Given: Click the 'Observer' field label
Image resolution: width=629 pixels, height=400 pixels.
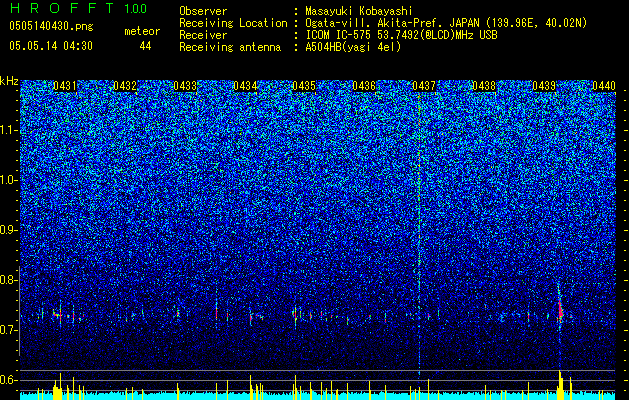Looking at the screenshot, I should coord(203,11).
